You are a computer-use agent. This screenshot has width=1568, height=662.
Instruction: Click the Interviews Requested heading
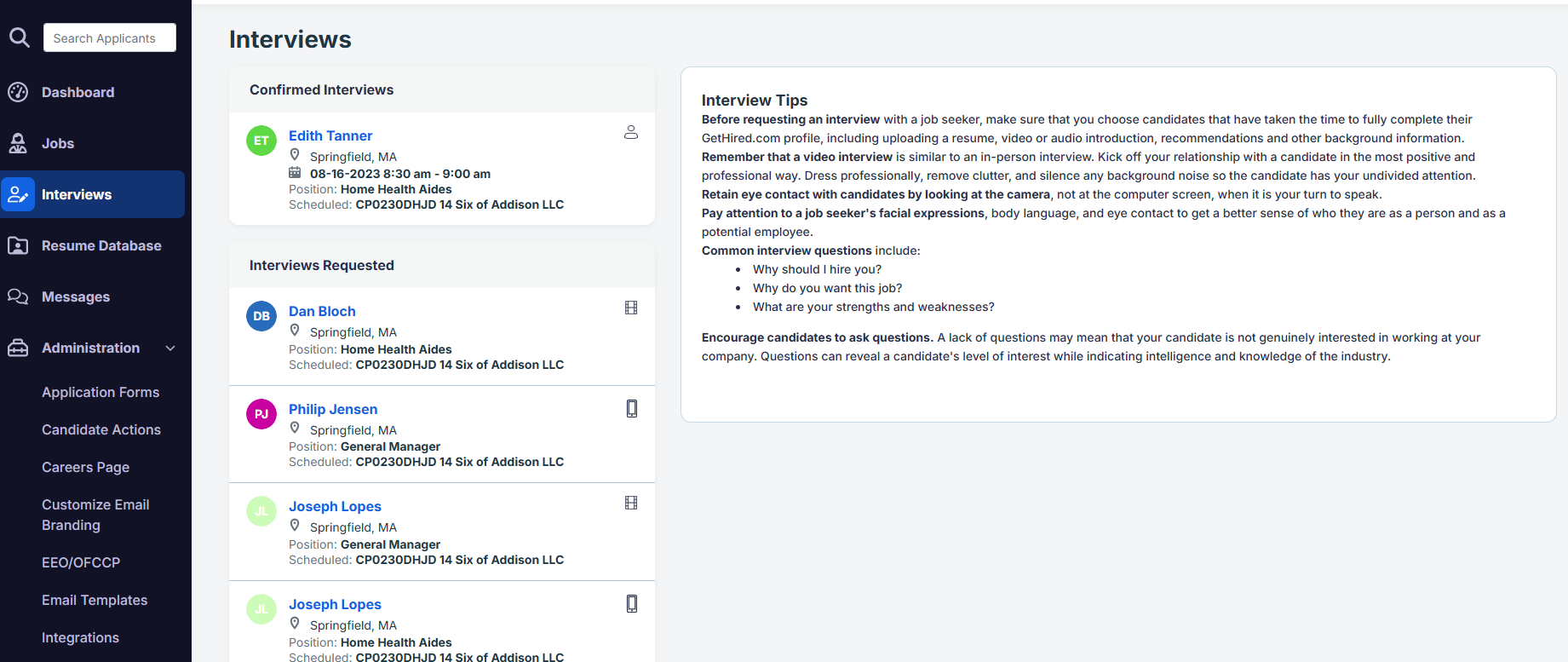pyautogui.click(x=321, y=265)
